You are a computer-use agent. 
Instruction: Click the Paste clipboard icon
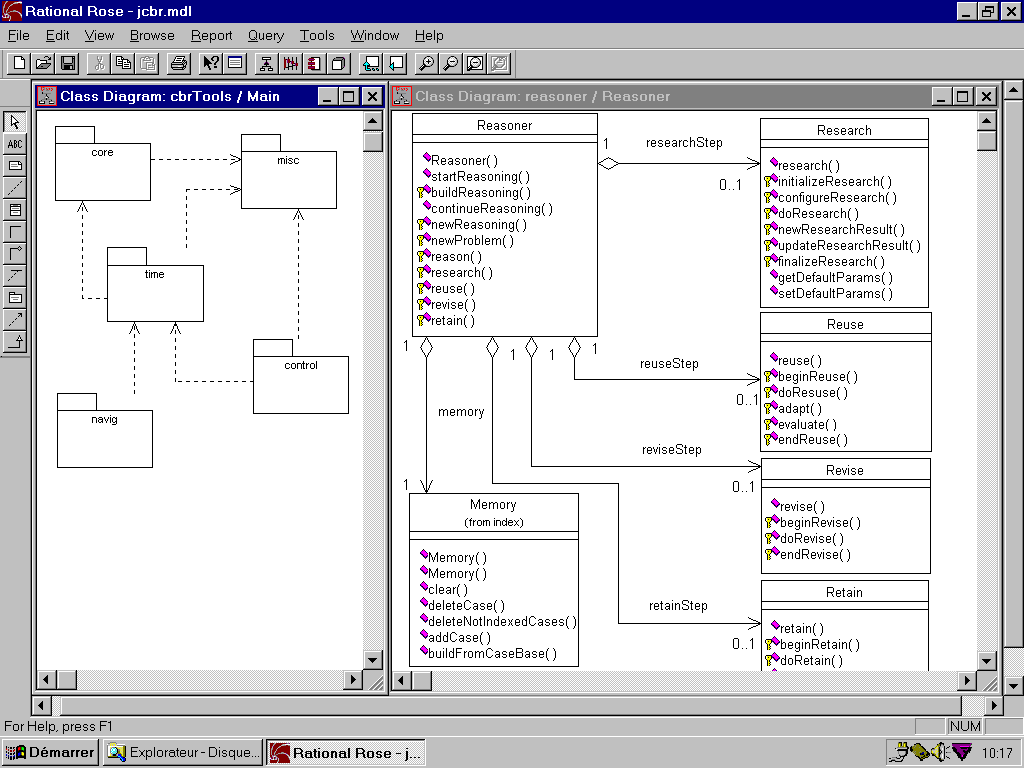point(148,63)
